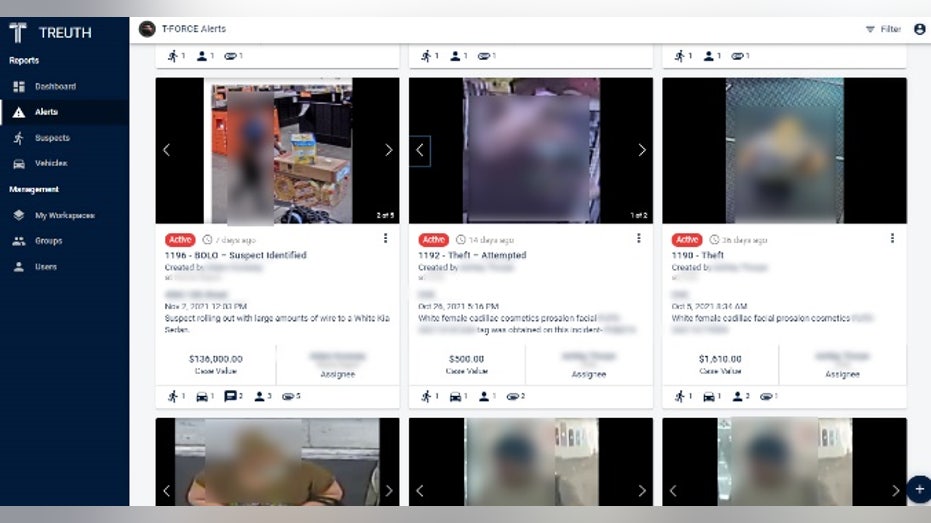Show previous image on alert 1196
This screenshot has width=931, height=523.
(x=167, y=150)
